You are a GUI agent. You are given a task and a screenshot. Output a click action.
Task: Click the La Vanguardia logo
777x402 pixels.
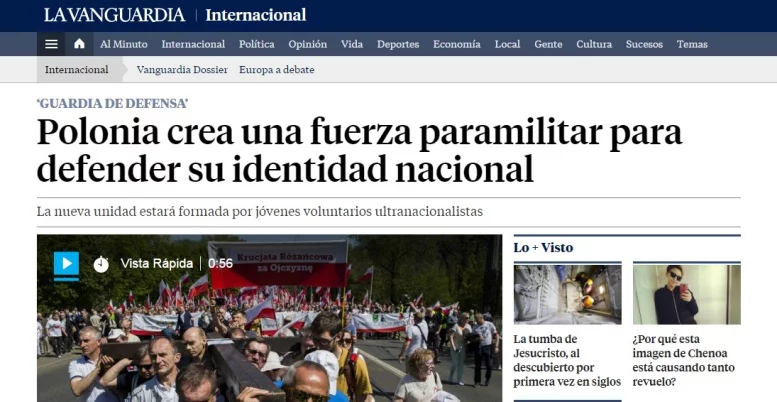tap(113, 15)
